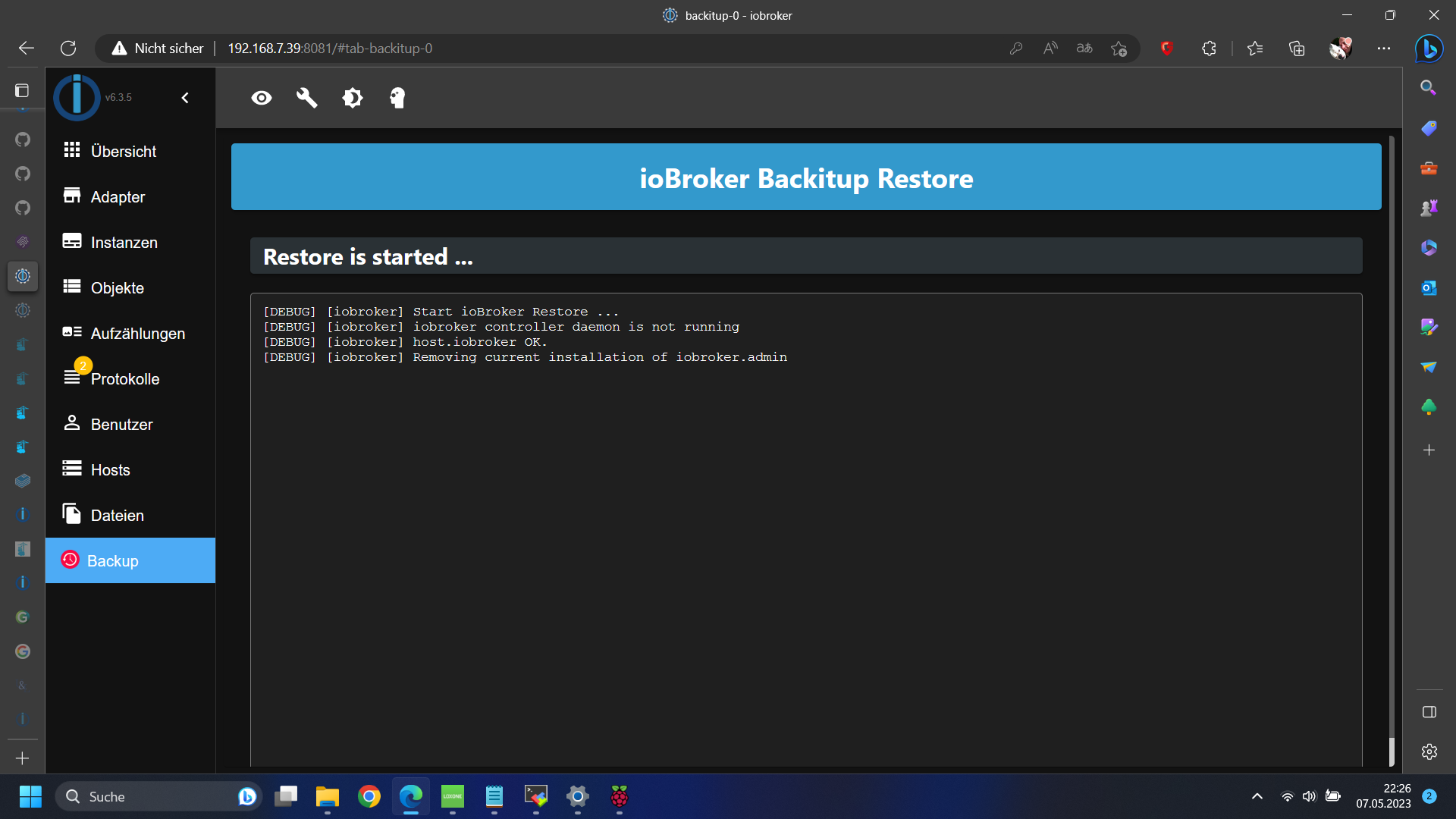This screenshot has height=819, width=1456.
Task: Click the ioBroker Backitup Restore banner
Action: coord(806,177)
